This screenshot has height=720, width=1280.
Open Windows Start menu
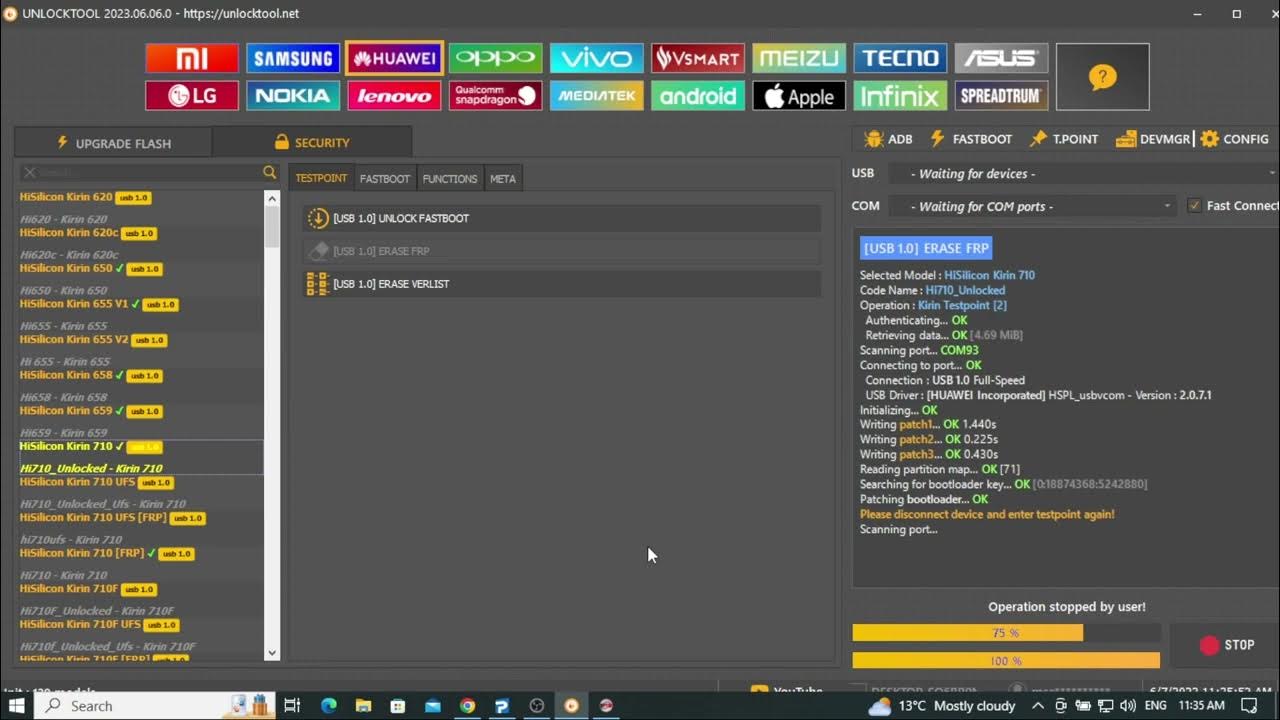17,705
